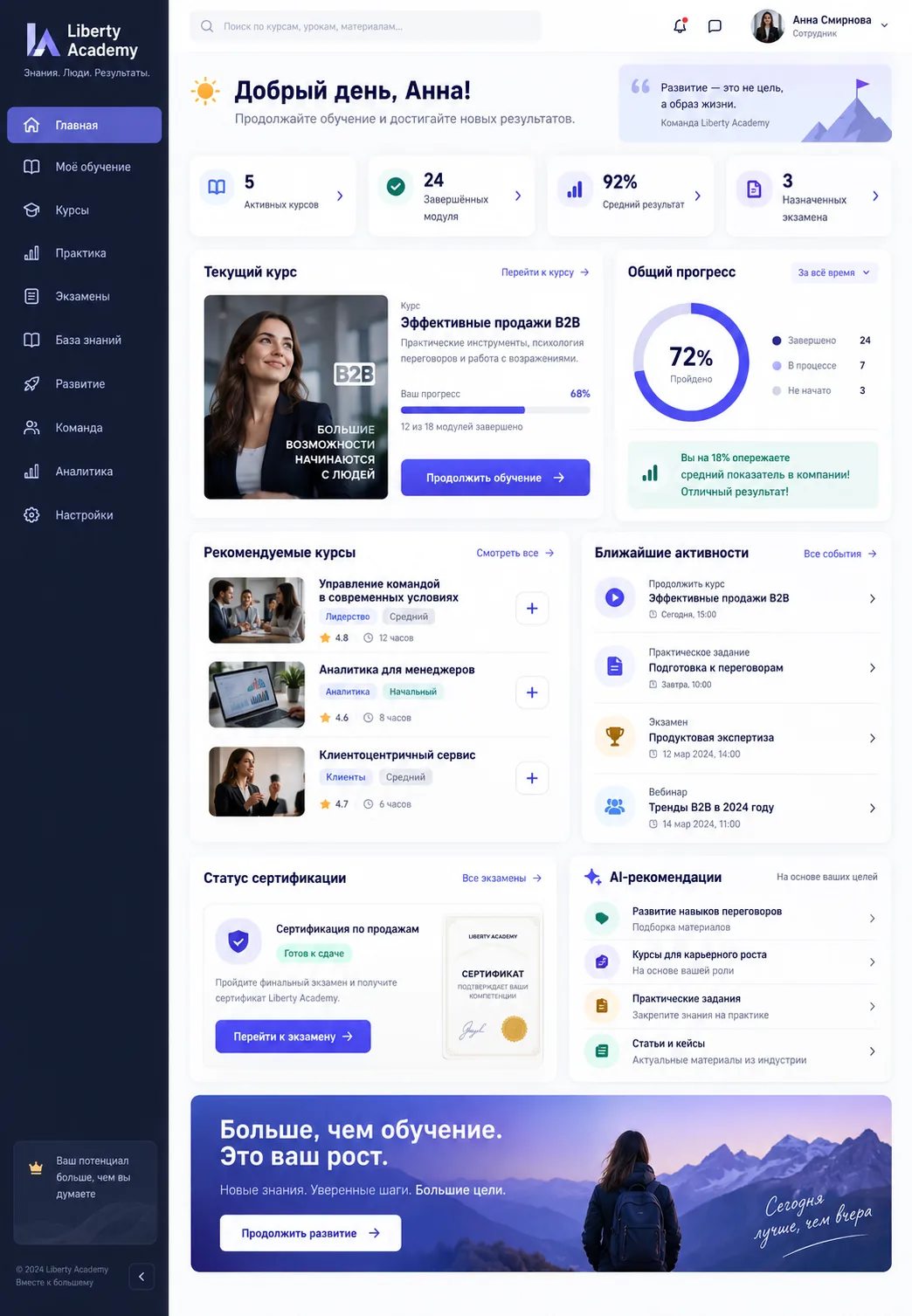Click the Лидерство tag
Image resolution: width=912 pixels, height=1316 pixels.
pyautogui.click(x=348, y=617)
